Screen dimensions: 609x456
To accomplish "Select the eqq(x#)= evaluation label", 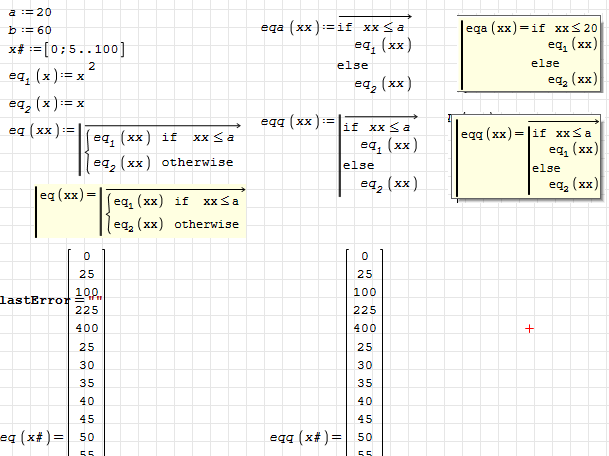I will [306, 437].
